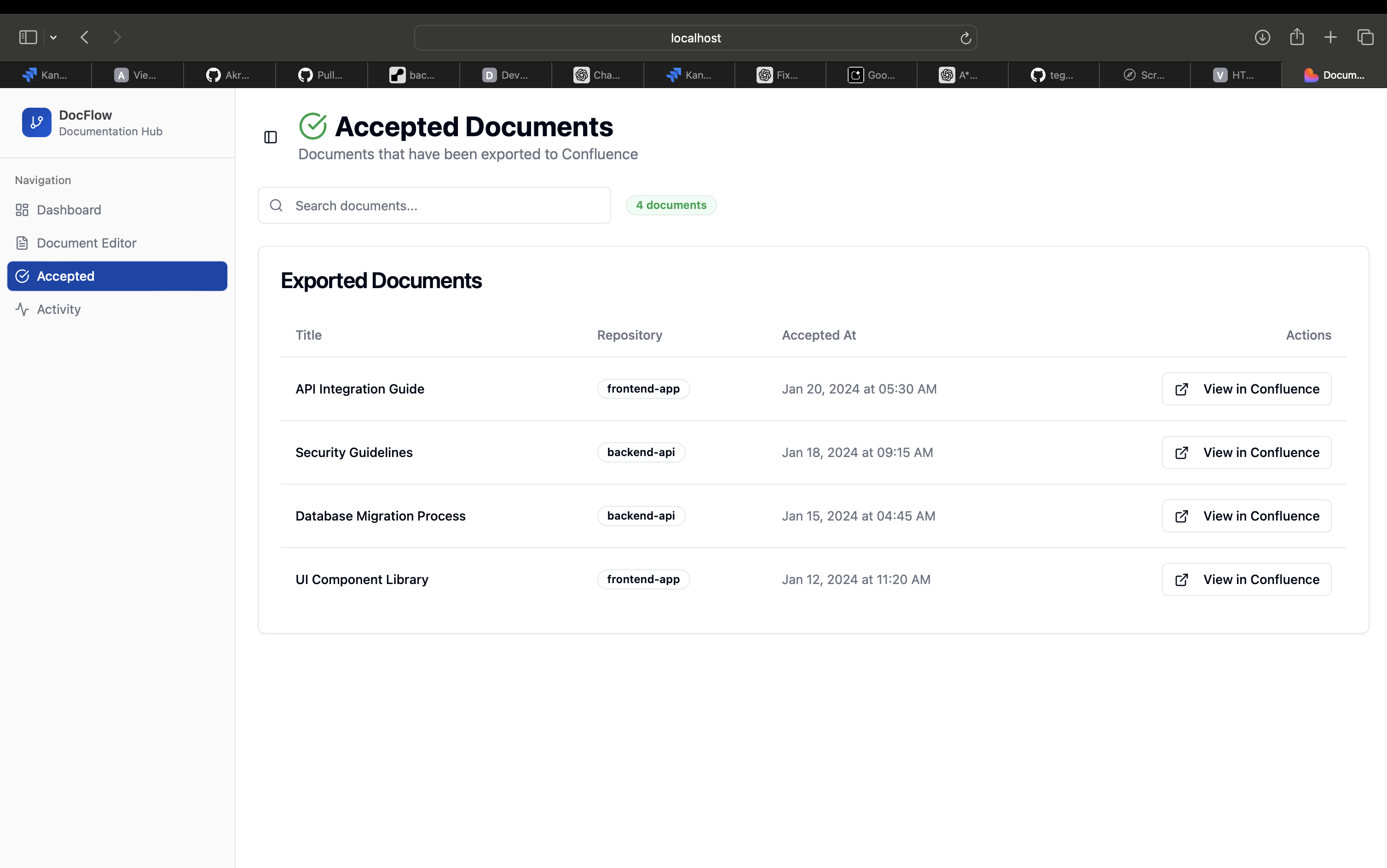Click the reload icon in the address bar
This screenshot has height=868, width=1387.
pyautogui.click(x=965, y=38)
